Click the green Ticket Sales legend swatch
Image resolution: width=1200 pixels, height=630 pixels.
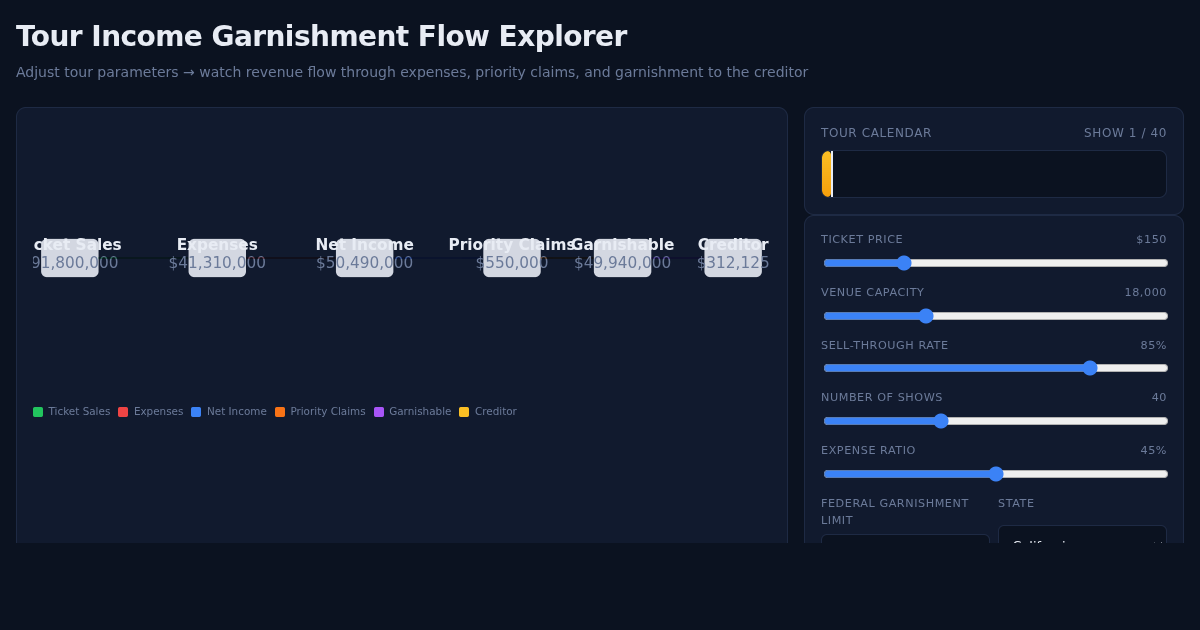[x=38, y=412]
